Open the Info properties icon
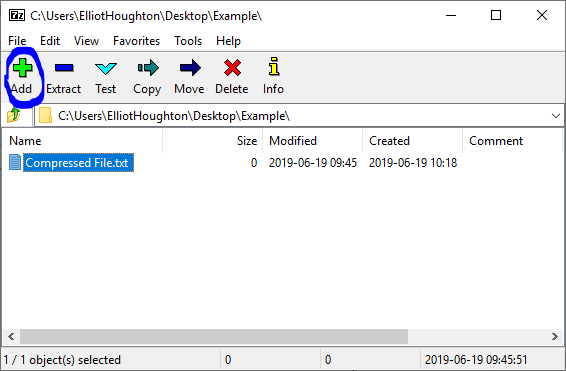The image size is (566, 371). pos(274,66)
